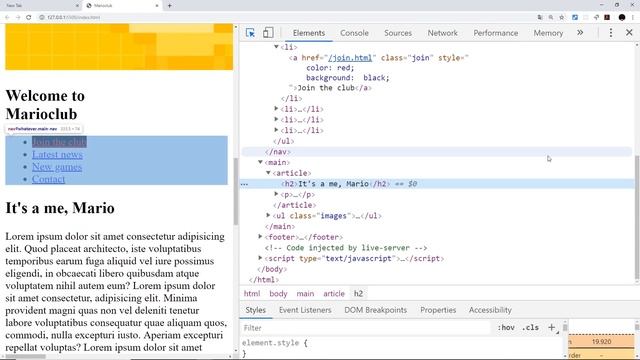Select the Accessibility pane tab
The height and width of the screenshot is (360, 640).
click(490, 310)
